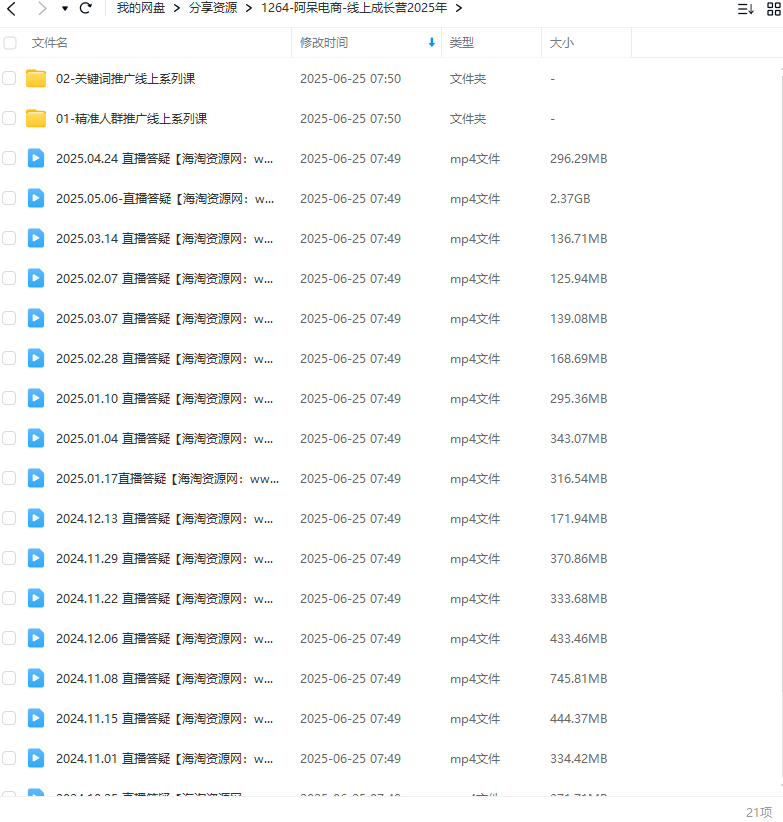
Task: Select the 745.81MB size cell
Action: [x=579, y=679]
